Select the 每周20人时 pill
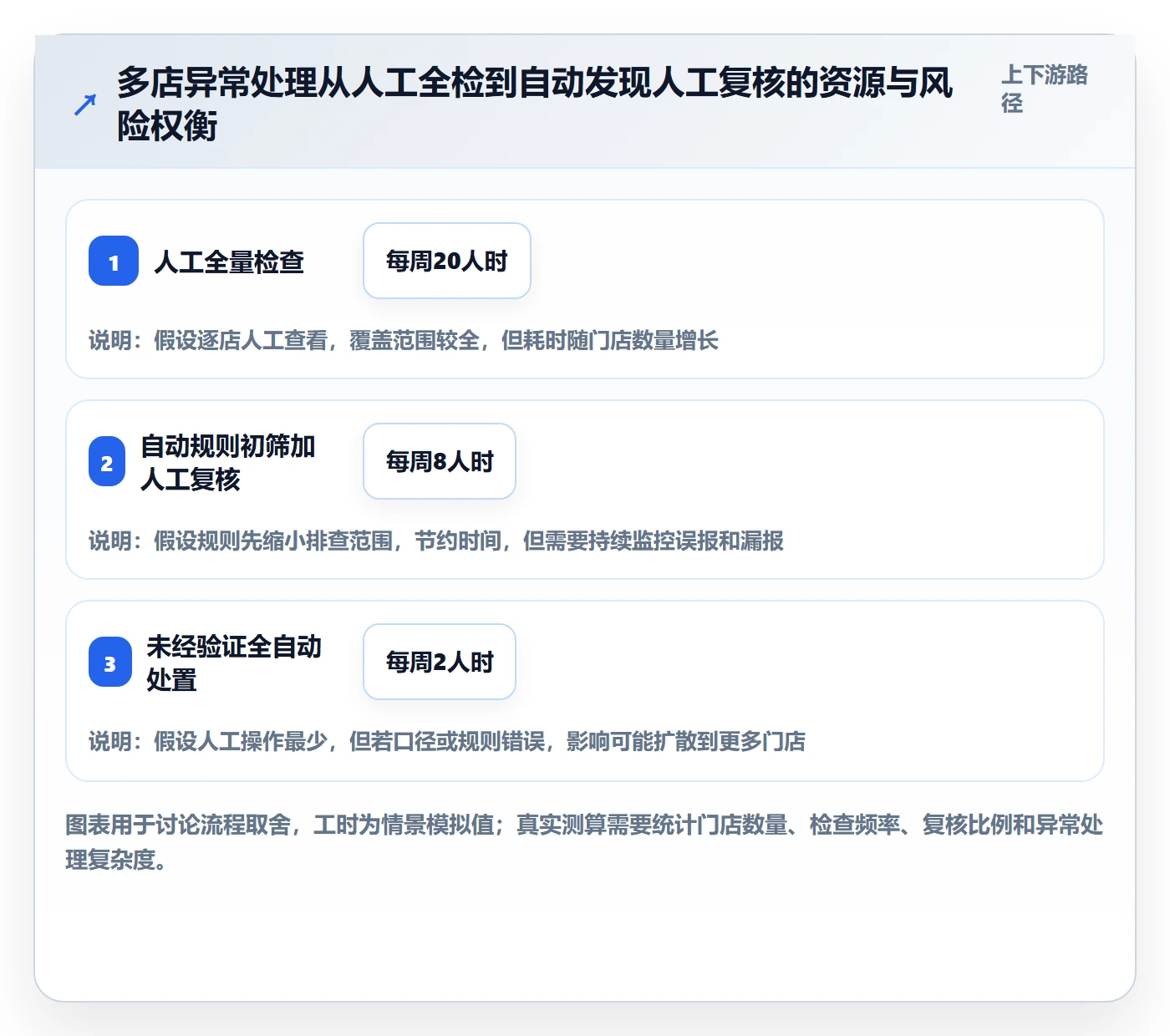 click(447, 261)
